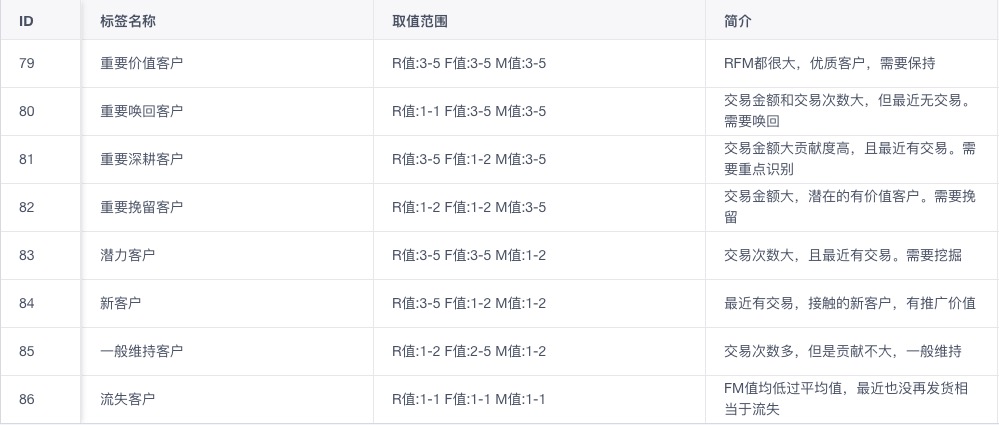The width and height of the screenshot is (999, 425).
Task: Select the 潜力客户 label cell
Action: [127, 256]
